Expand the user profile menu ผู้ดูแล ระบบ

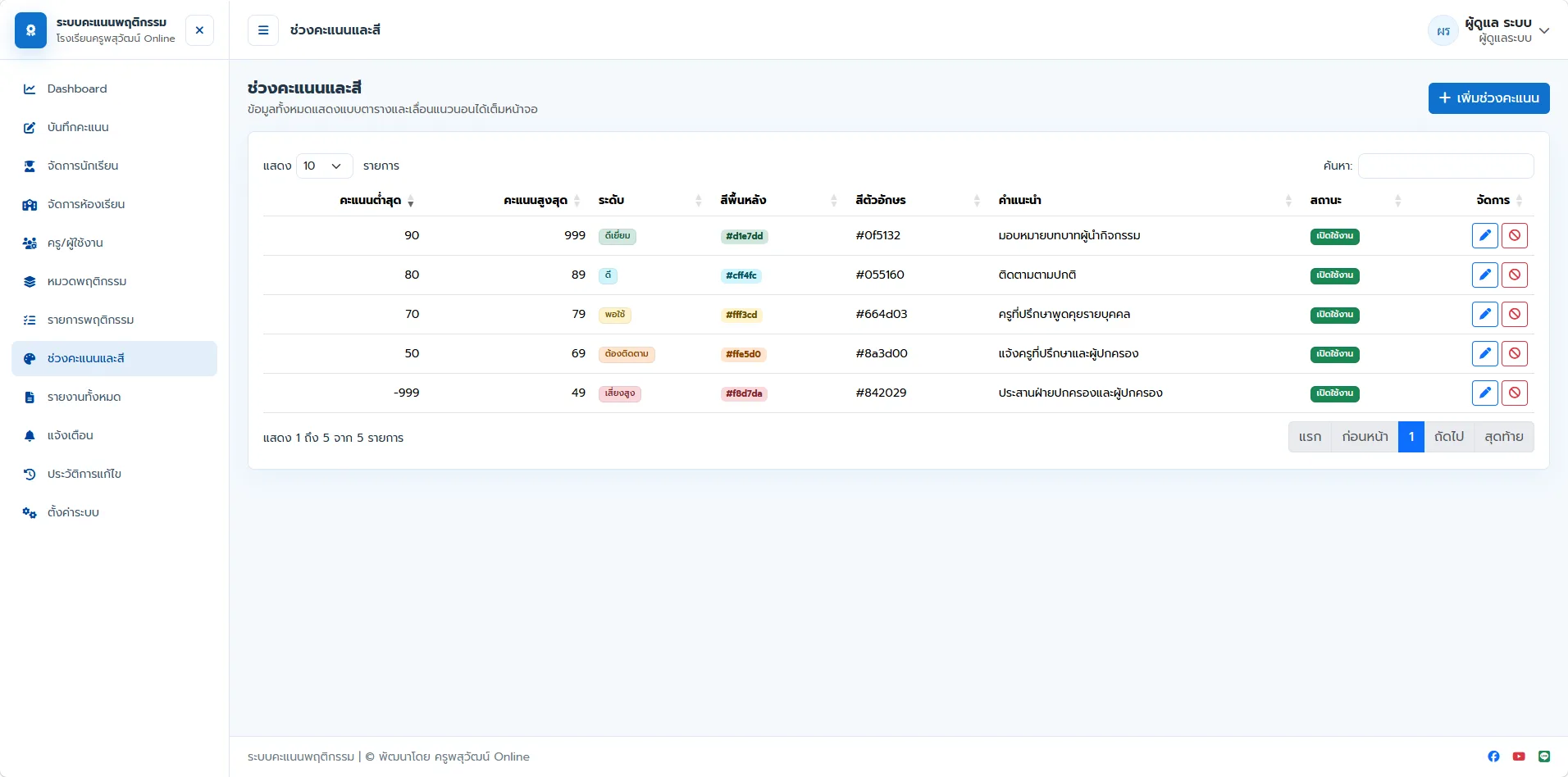(x=1489, y=30)
